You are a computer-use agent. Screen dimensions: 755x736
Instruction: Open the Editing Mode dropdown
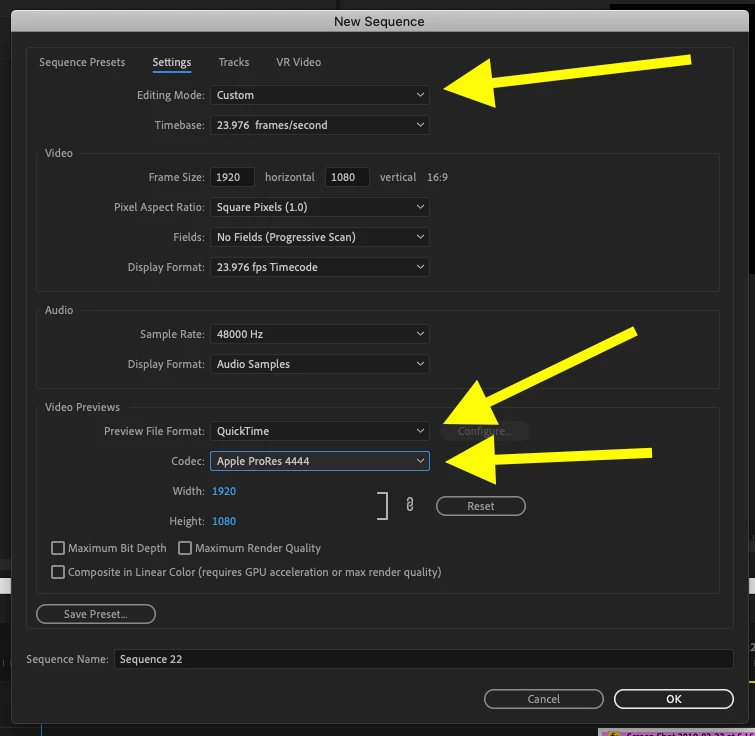[320, 95]
